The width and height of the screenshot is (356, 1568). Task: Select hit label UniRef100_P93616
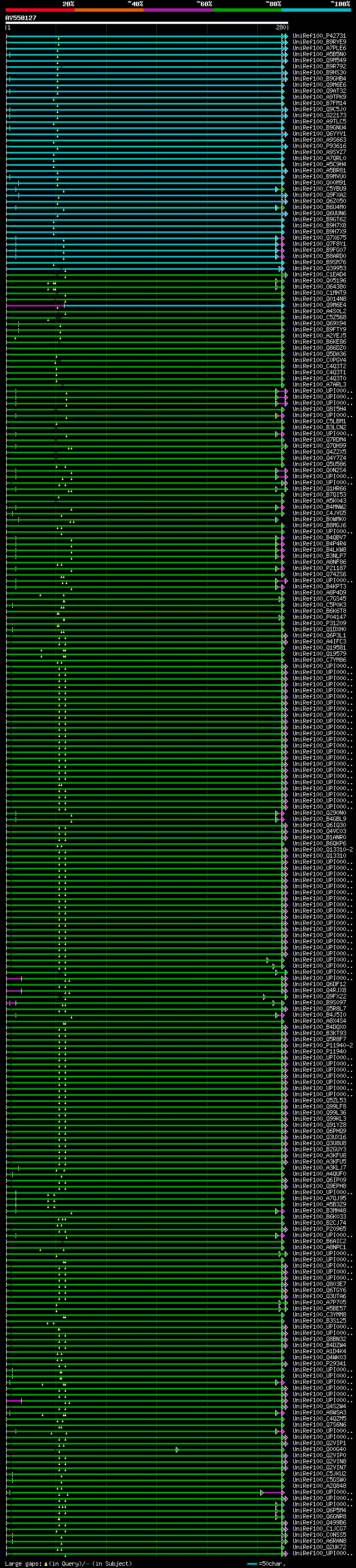coord(319,146)
